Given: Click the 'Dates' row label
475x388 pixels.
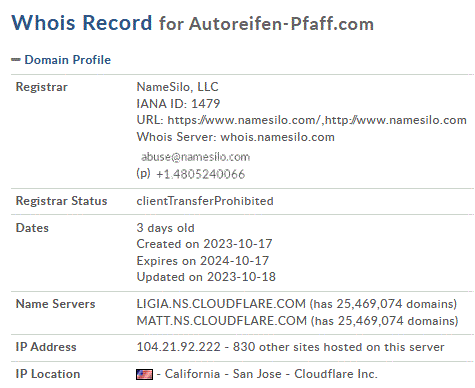Looking at the screenshot, I should [32, 228].
